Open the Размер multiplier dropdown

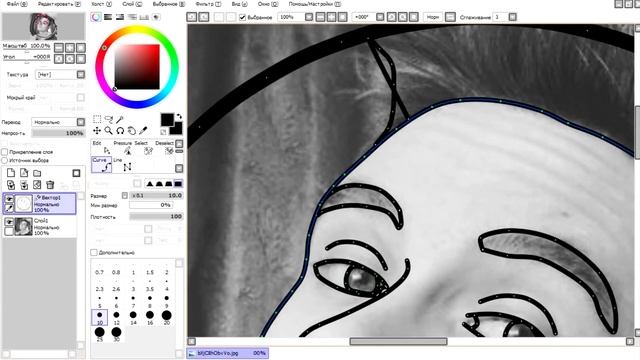click(x=125, y=196)
